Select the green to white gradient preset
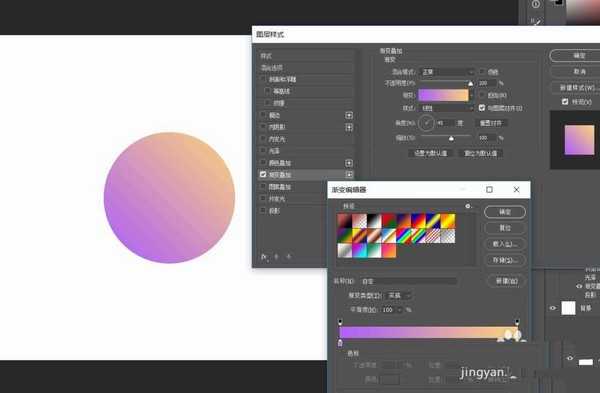Screen dimensions: 600x393 tap(374, 251)
